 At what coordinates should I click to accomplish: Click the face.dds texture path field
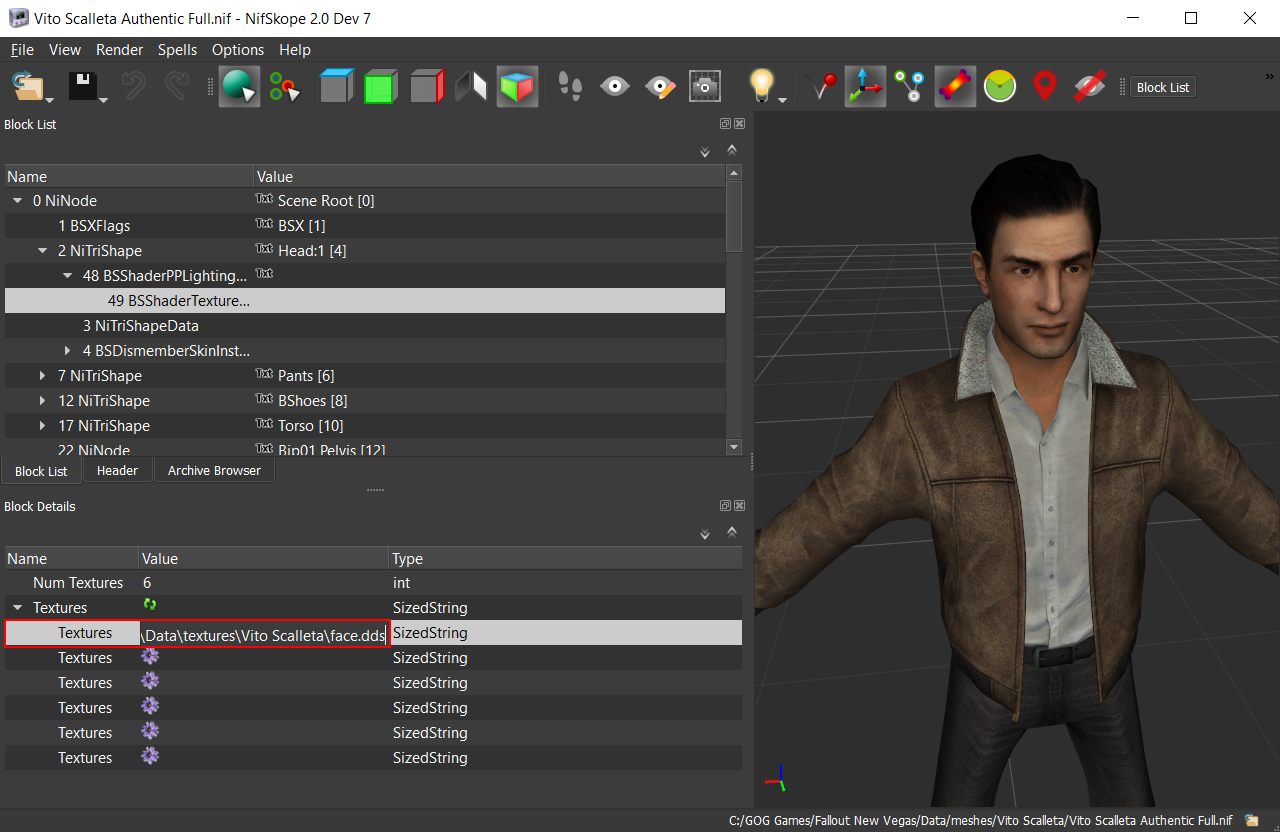pyautogui.click(x=264, y=633)
